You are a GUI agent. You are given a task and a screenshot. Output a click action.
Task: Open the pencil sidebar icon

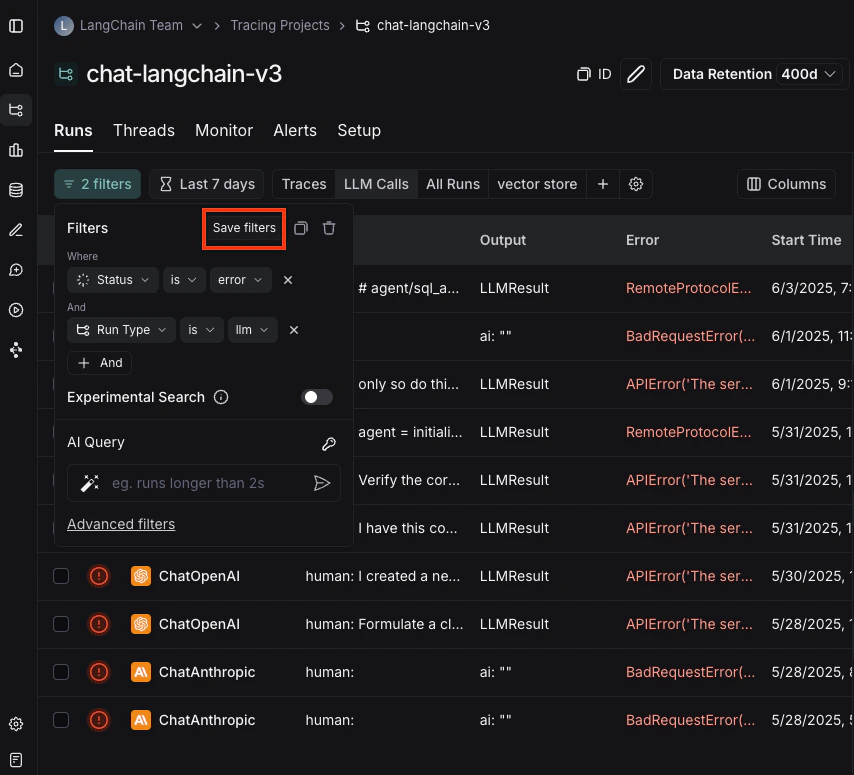click(x=16, y=230)
